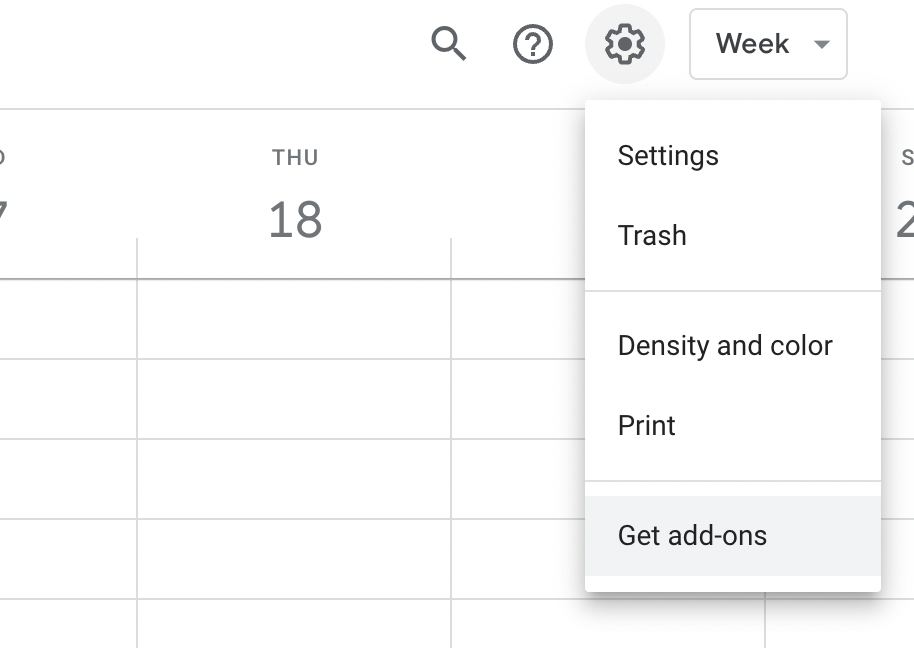This screenshot has width=914, height=648.
Task: Select Thursday date number 18
Action: (295, 220)
